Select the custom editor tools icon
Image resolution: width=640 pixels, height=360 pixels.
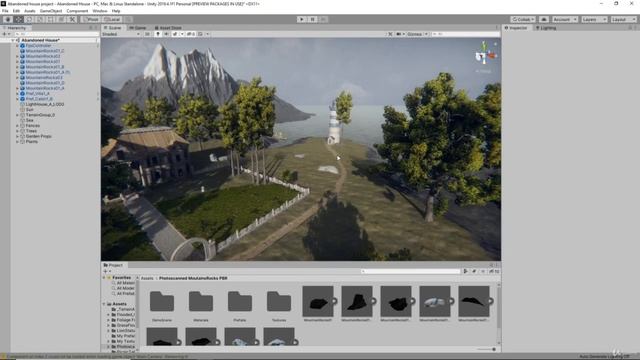[x=72, y=19]
